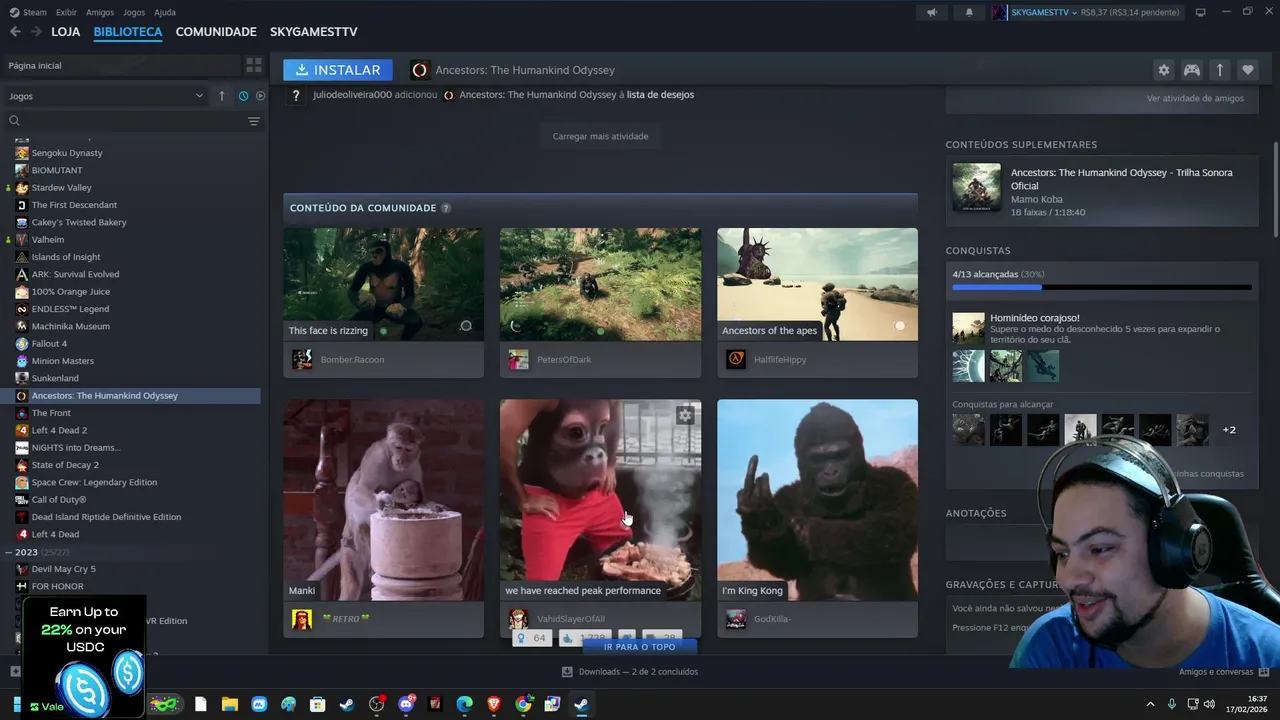This screenshot has height=720, width=1280.
Task: Open Discord from the Windows taskbar
Action: point(406,704)
